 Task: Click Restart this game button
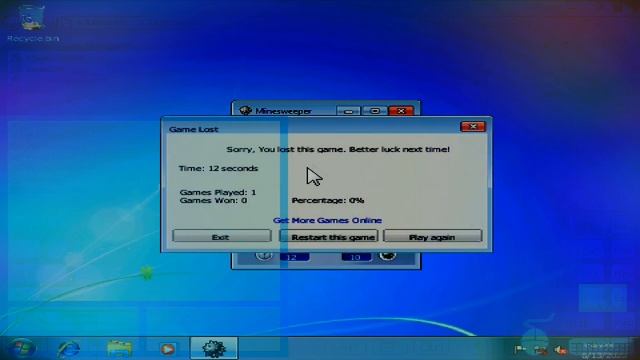point(329,236)
